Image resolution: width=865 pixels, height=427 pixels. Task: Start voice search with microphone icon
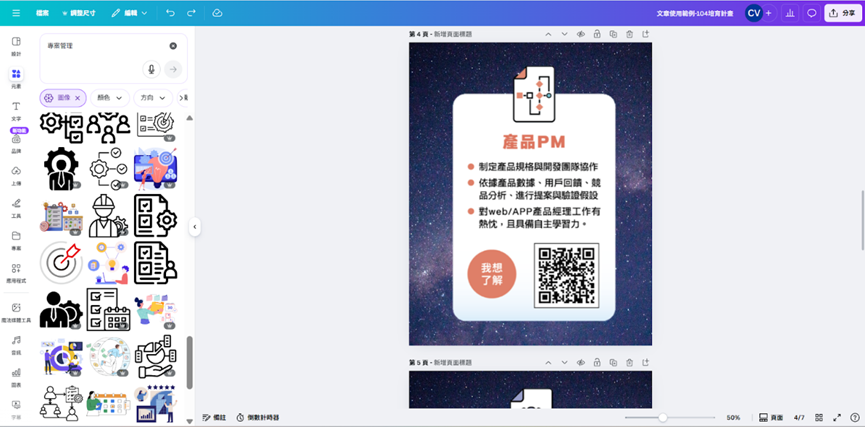pyautogui.click(x=152, y=69)
